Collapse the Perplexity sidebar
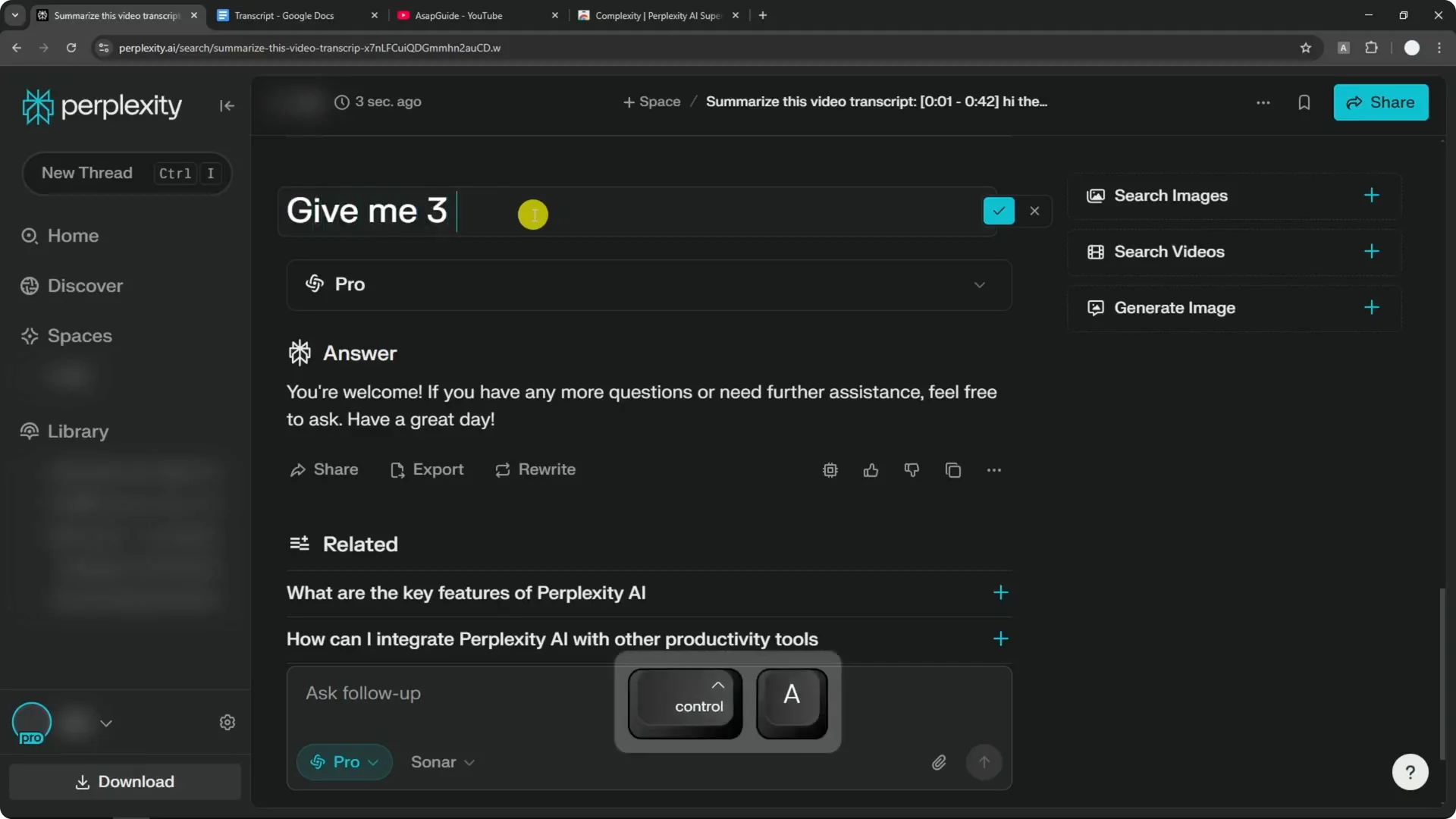 (227, 105)
